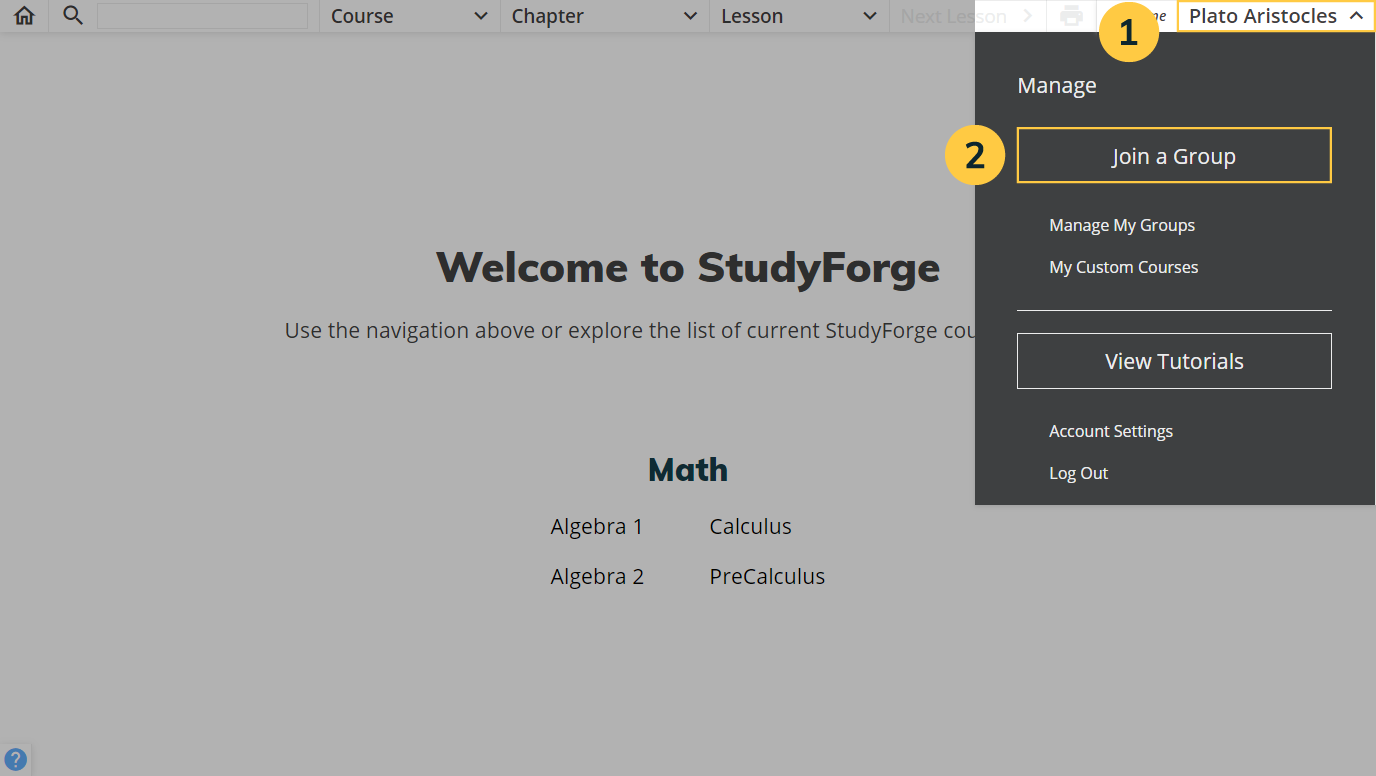Open Manage My Groups
1376x776 pixels.
tap(1122, 225)
